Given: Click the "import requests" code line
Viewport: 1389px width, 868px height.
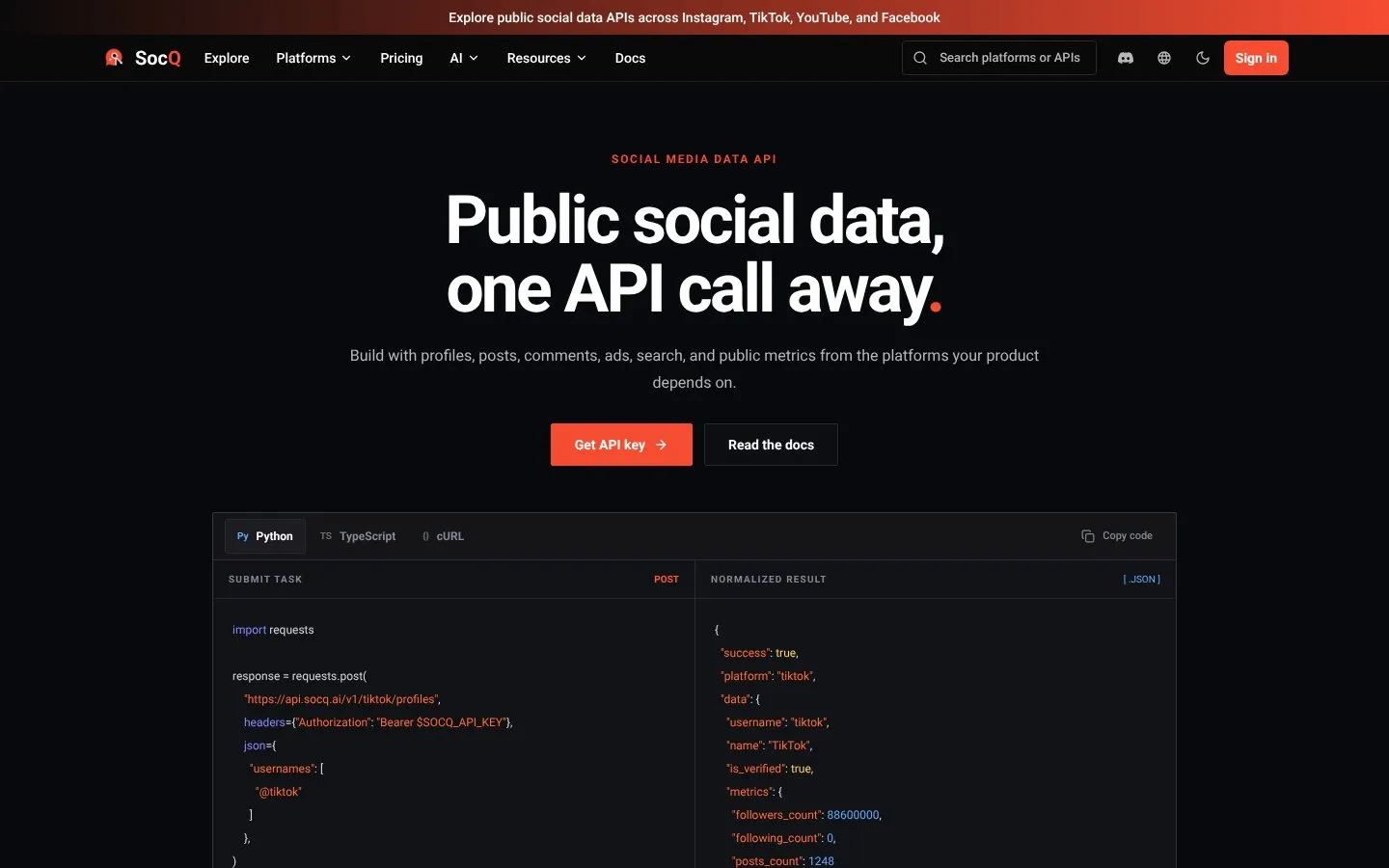Looking at the screenshot, I should (273, 630).
